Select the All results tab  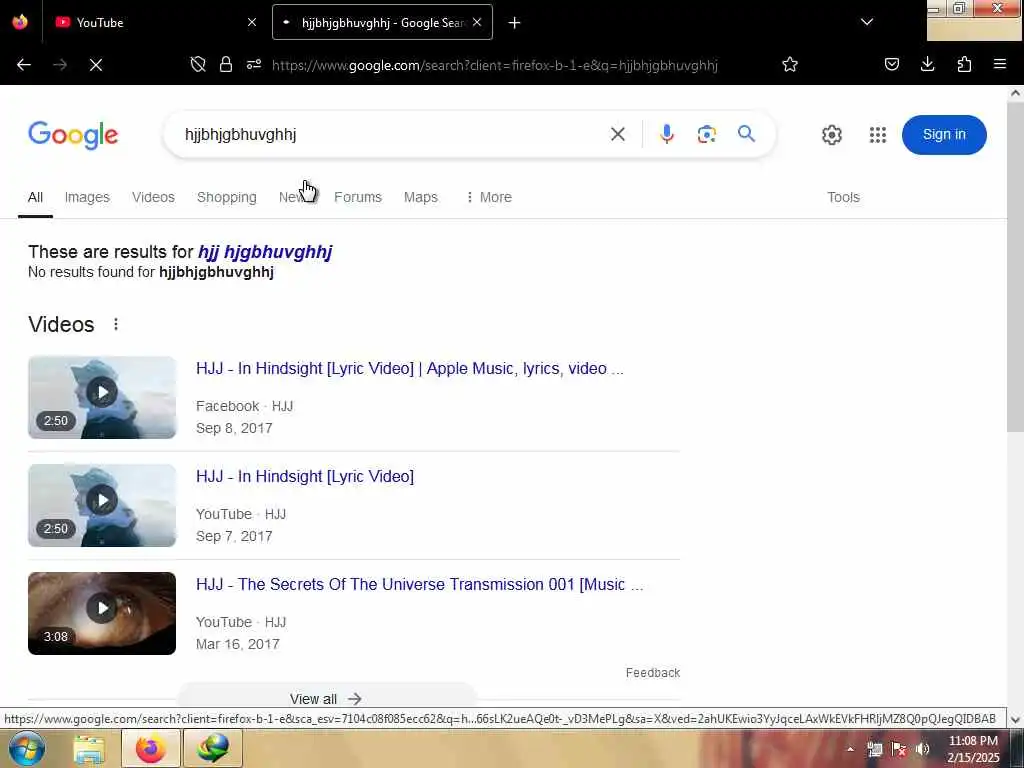point(35,197)
